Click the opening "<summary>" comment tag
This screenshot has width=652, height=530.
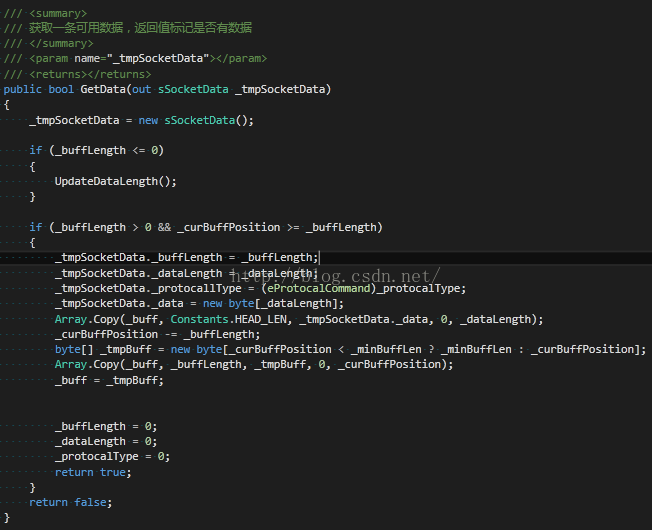(58, 13)
